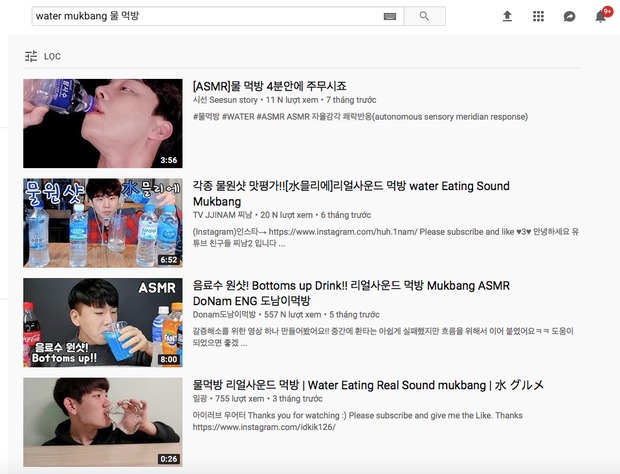Open Water Eating Real Sound mukbang title
The width and height of the screenshot is (620, 474).
(368, 385)
